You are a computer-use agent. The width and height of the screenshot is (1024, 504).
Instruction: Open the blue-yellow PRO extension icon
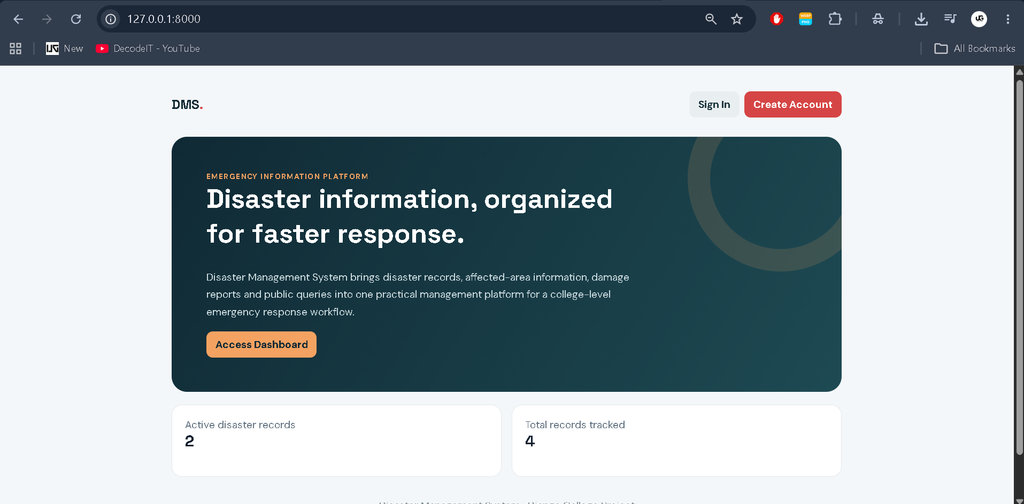(x=806, y=19)
